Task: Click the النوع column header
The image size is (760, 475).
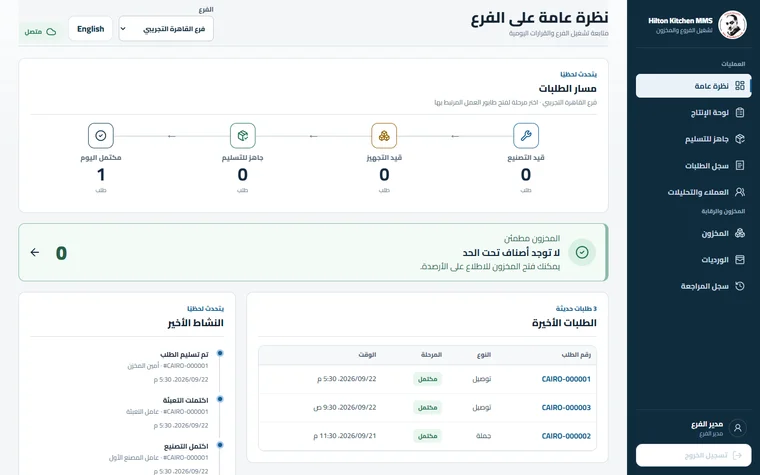Action: [484, 355]
